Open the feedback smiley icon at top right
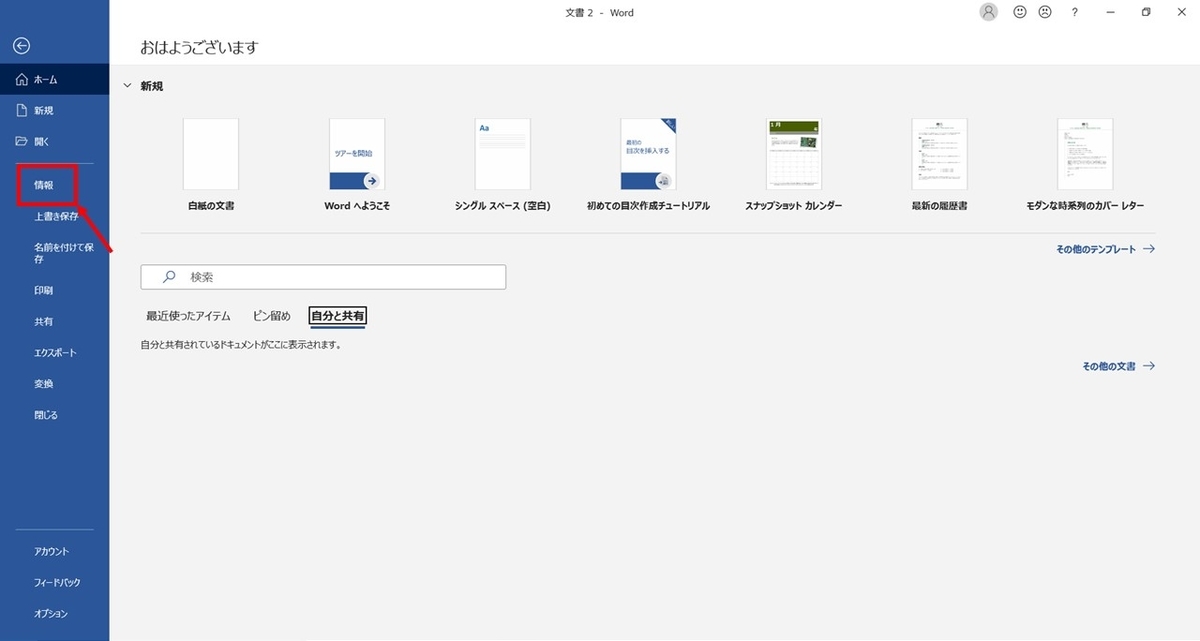Viewport: 1200px width, 641px height. [x=1019, y=12]
